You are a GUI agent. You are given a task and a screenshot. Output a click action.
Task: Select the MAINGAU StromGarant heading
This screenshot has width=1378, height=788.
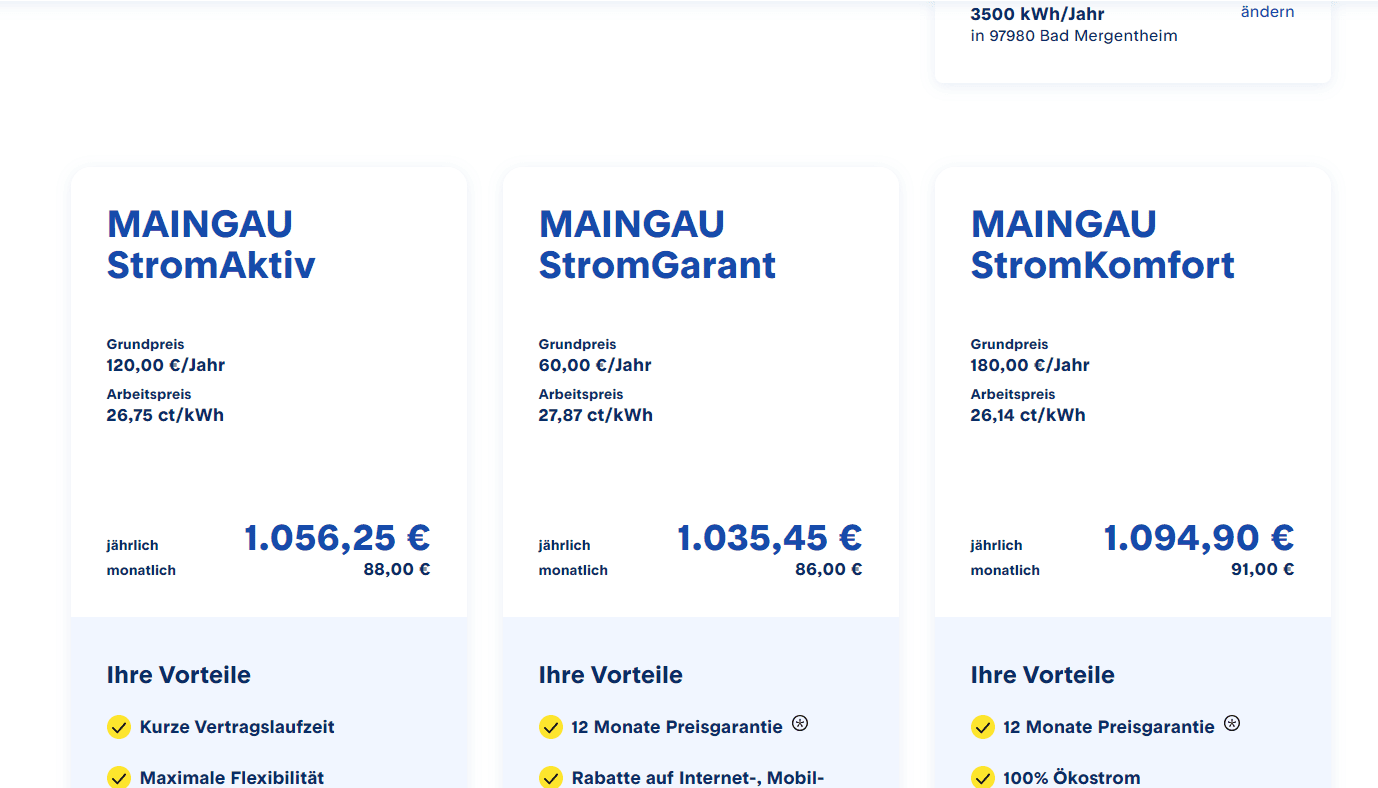(657, 244)
